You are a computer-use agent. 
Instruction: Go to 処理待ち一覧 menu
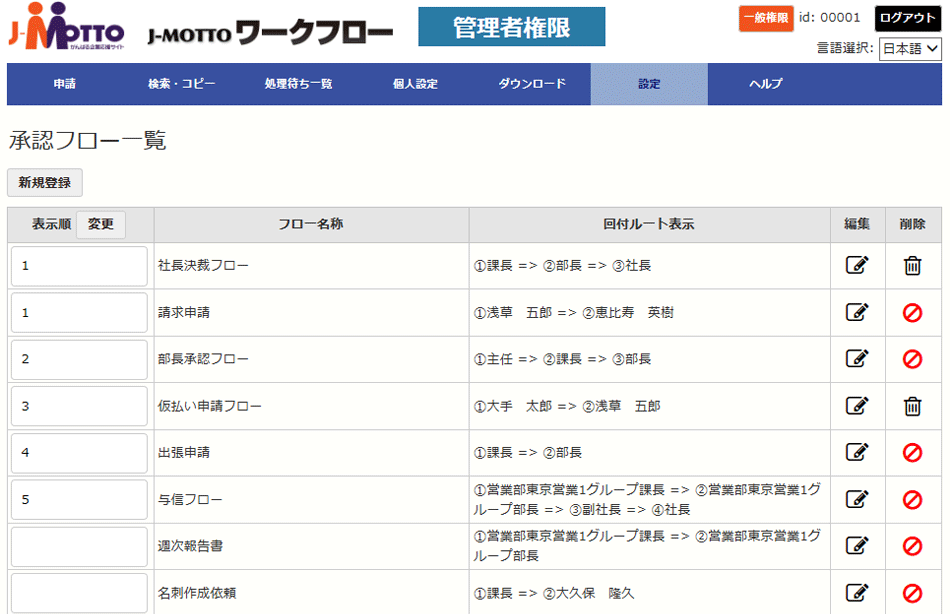pyautogui.click(x=298, y=84)
